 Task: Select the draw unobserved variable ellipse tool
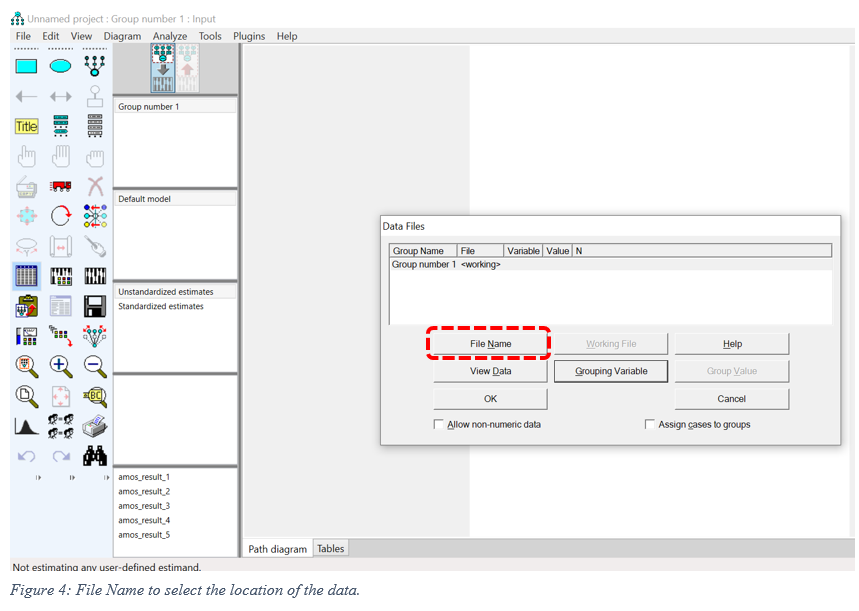point(61,66)
